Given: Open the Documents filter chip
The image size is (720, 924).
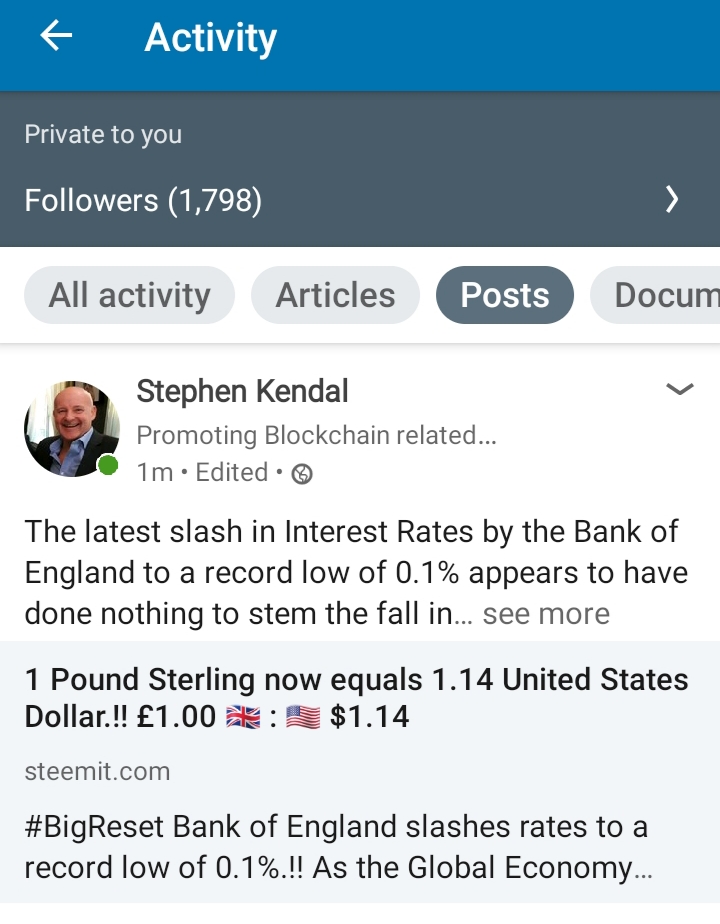Looking at the screenshot, I should click(x=655, y=295).
